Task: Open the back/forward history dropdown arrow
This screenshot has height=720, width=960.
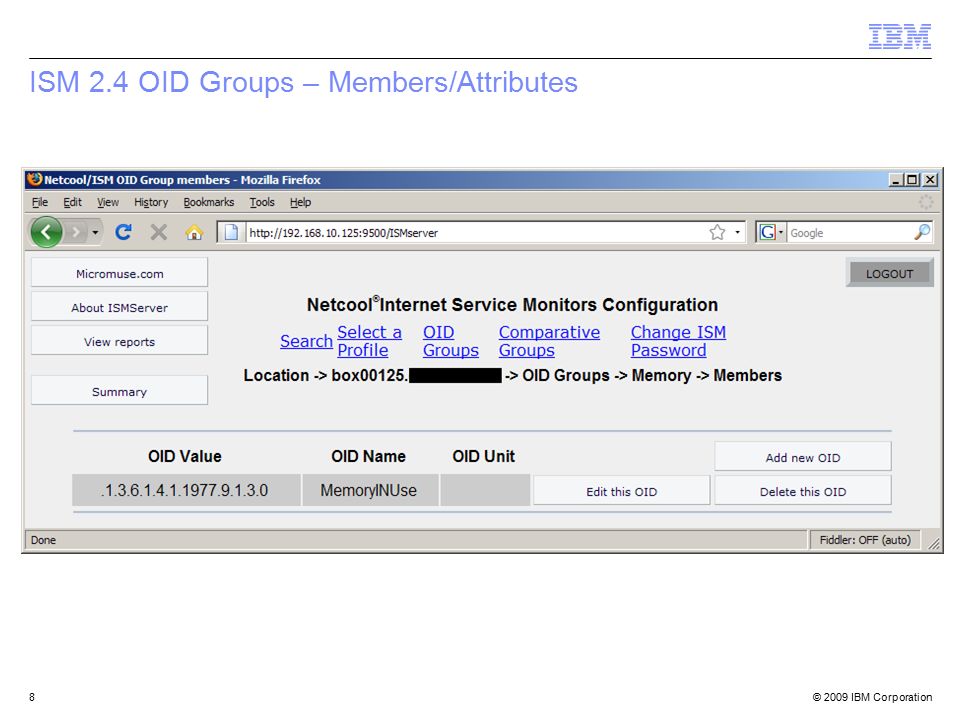Action: coord(95,232)
